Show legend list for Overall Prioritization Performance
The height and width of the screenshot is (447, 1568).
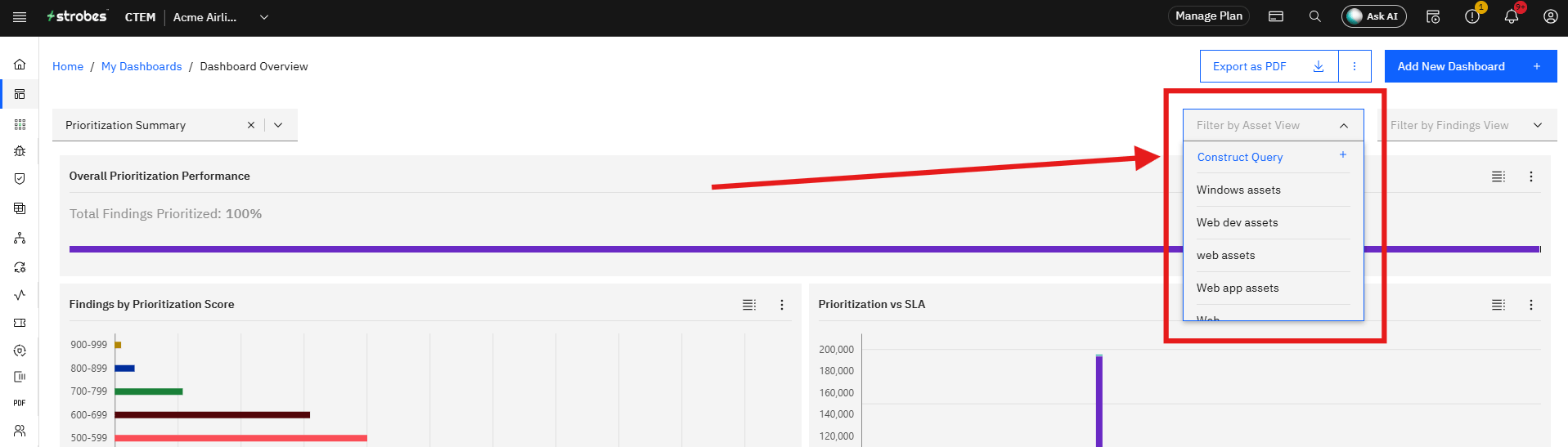[x=1498, y=177]
